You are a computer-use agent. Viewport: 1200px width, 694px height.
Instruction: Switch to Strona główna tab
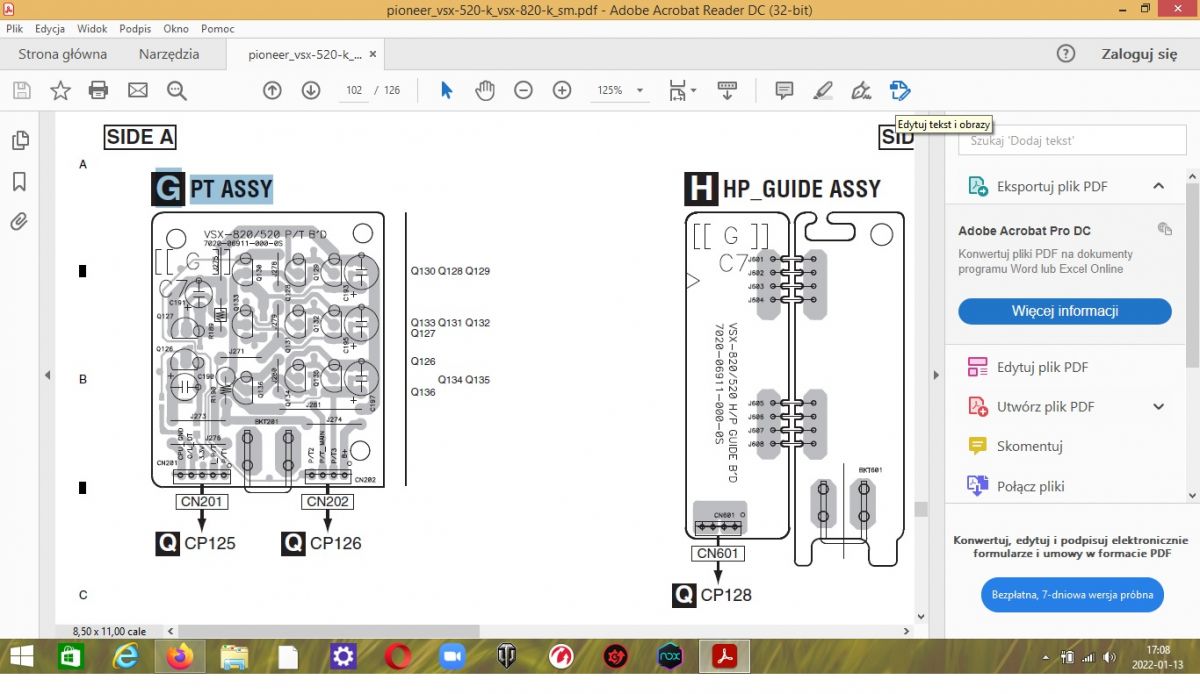tap(62, 54)
